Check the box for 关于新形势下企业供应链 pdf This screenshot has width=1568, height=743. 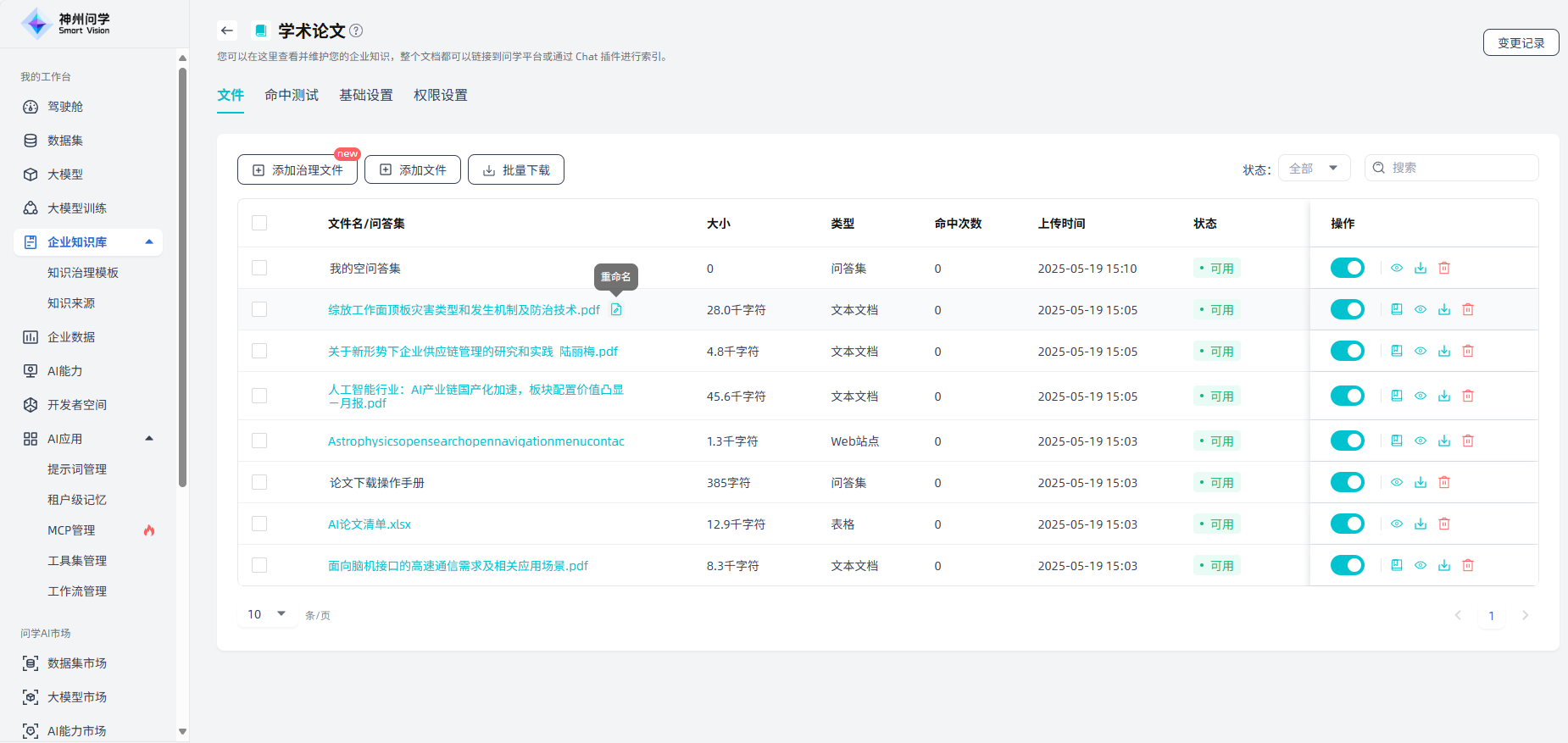pyautogui.click(x=259, y=351)
